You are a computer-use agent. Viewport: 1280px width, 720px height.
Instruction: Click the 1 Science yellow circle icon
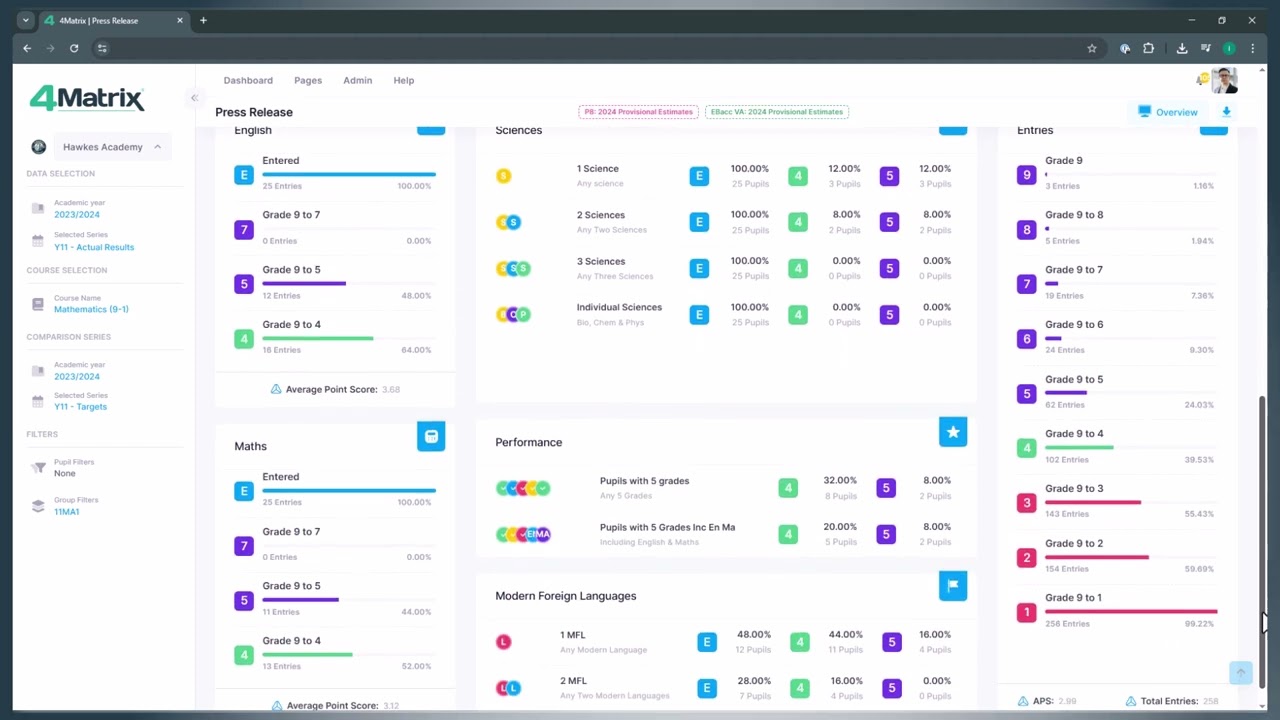click(x=504, y=176)
